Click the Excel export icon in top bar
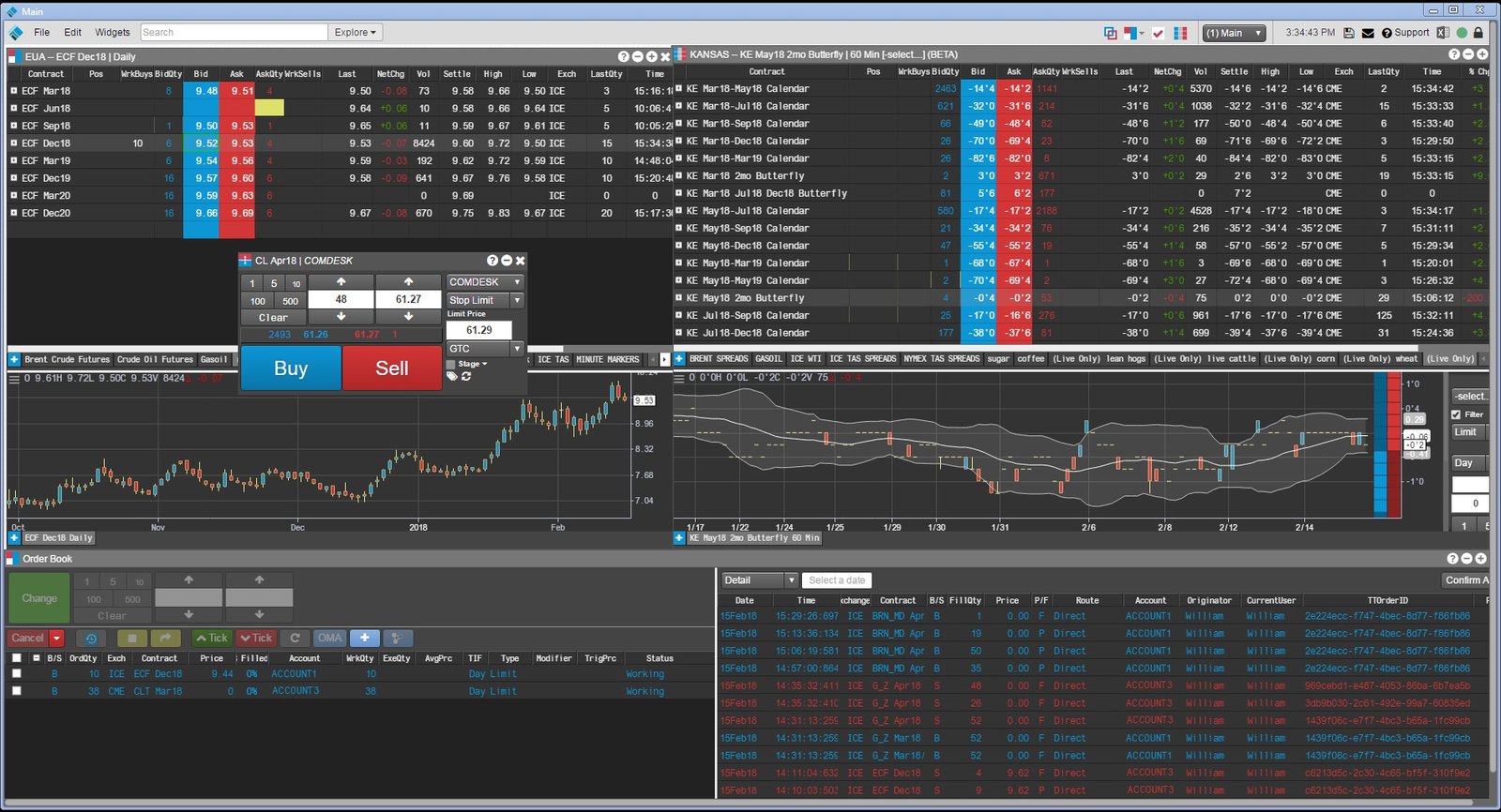The width and height of the screenshot is (1501, 812). click(x=1443, y=33)
